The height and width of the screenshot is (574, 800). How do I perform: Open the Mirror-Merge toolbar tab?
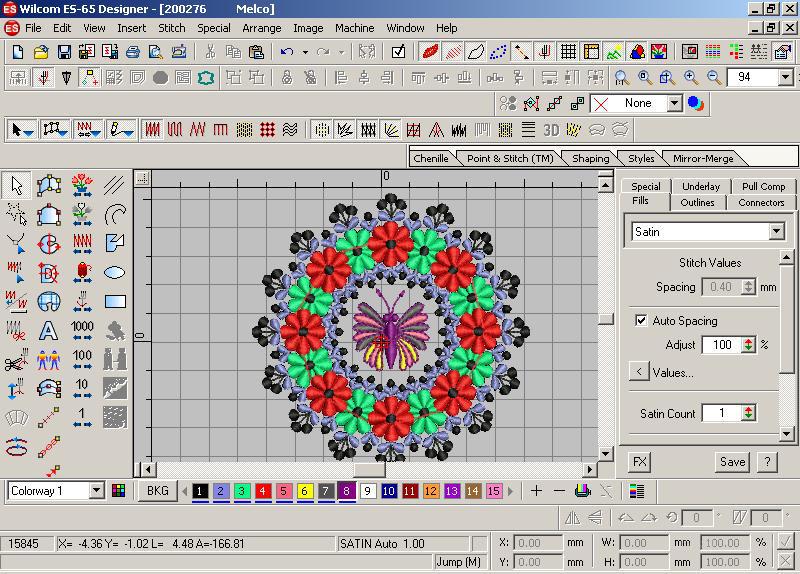point(703,159)
